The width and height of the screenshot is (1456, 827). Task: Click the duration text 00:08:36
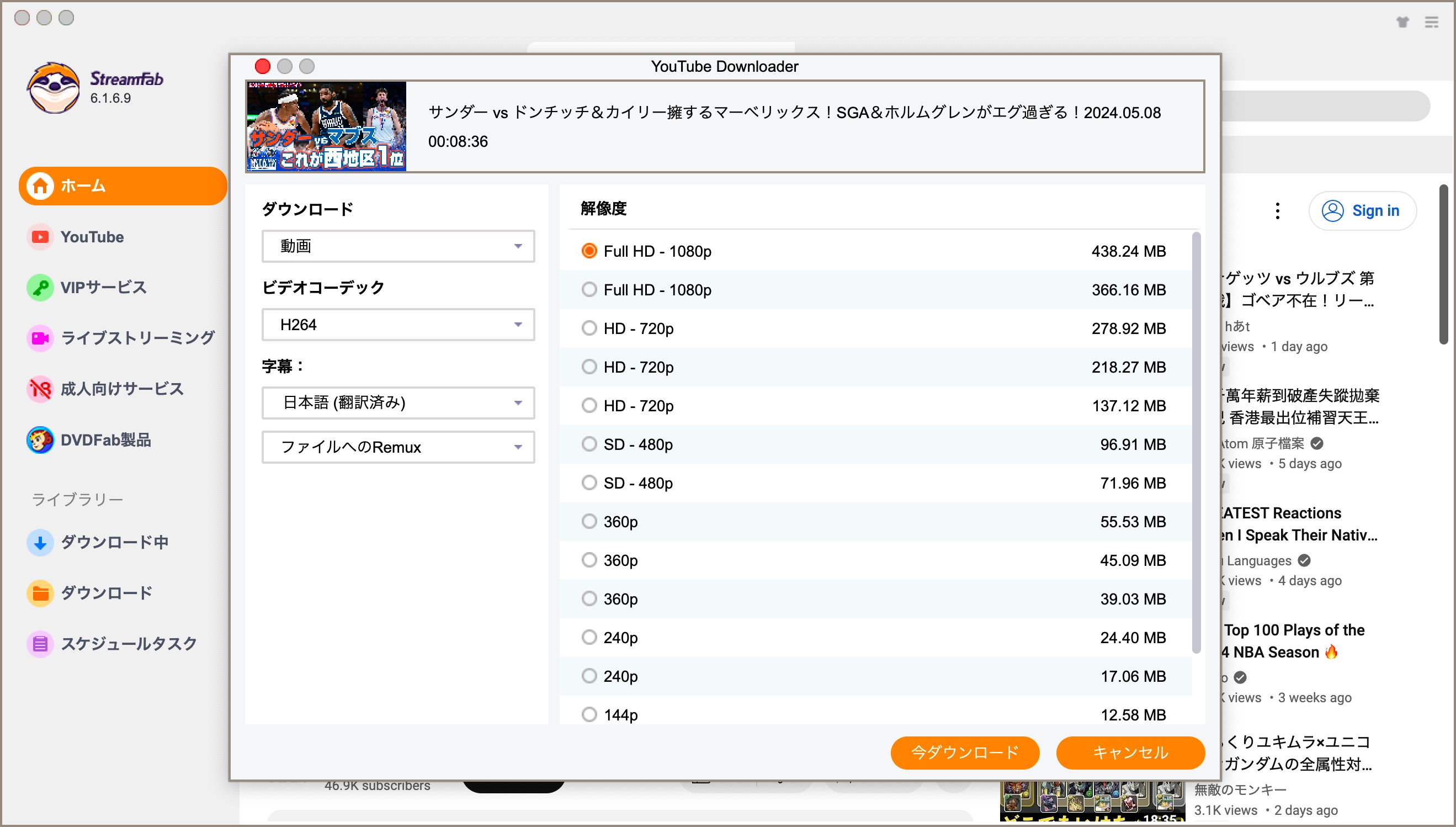click(458, 141)
